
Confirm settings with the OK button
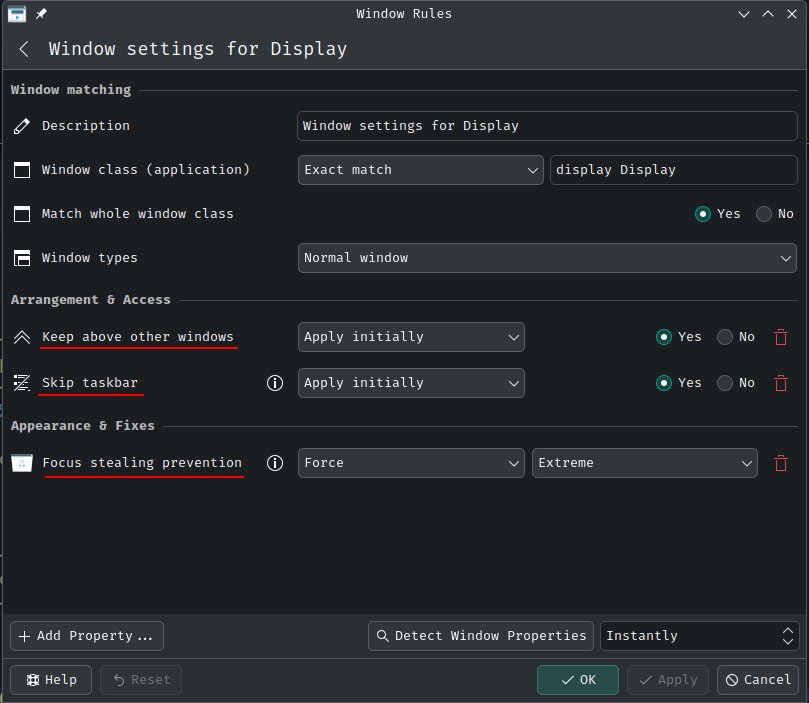578,680
